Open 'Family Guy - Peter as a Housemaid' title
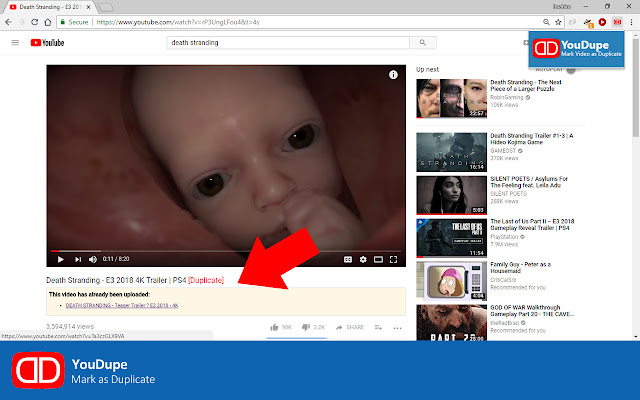Screen dimensions: 640x400 (520, 268)
